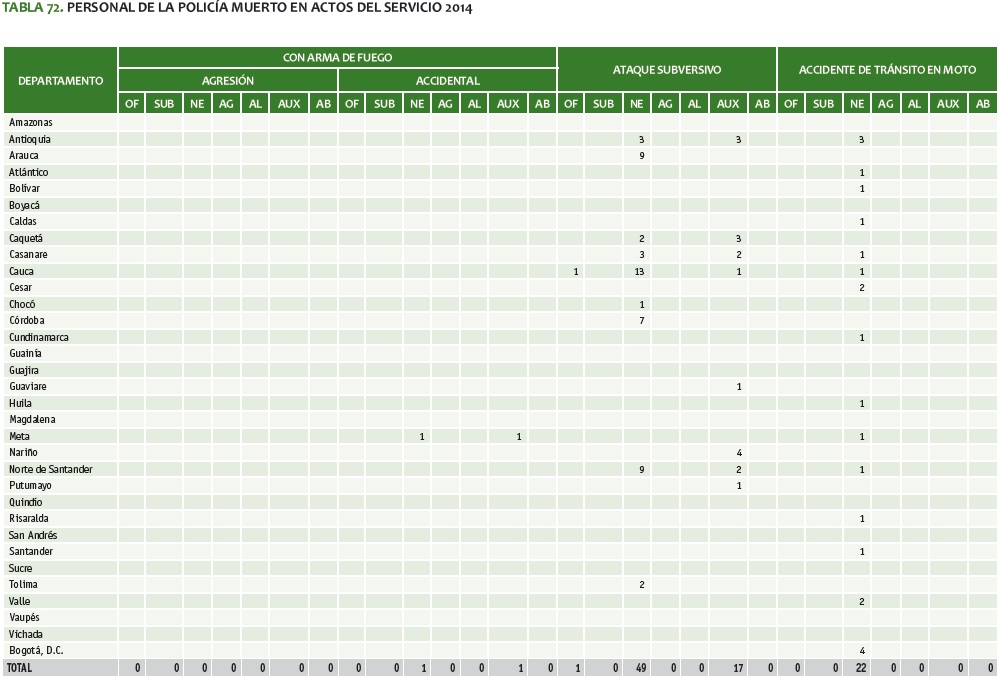Select the Antioquia row label

pyautogui.click(x=30, y=140)
